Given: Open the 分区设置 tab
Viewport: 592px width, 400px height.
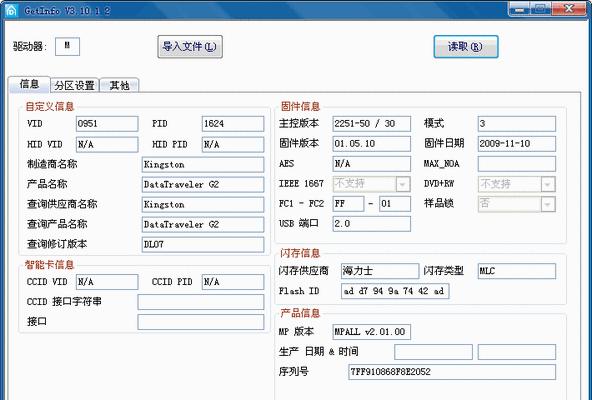Looking at the screenshot, I should tap(74, 85).
